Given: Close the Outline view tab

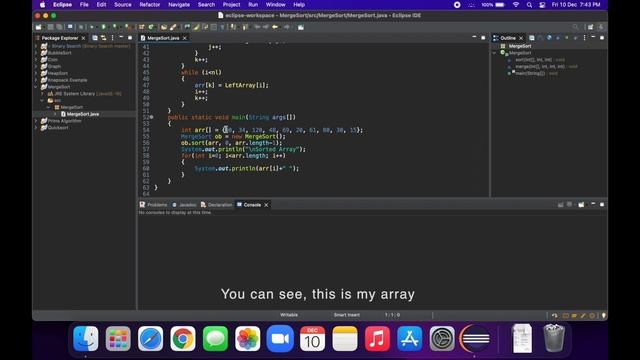Looking at the screenshot, I should point(521,38).
